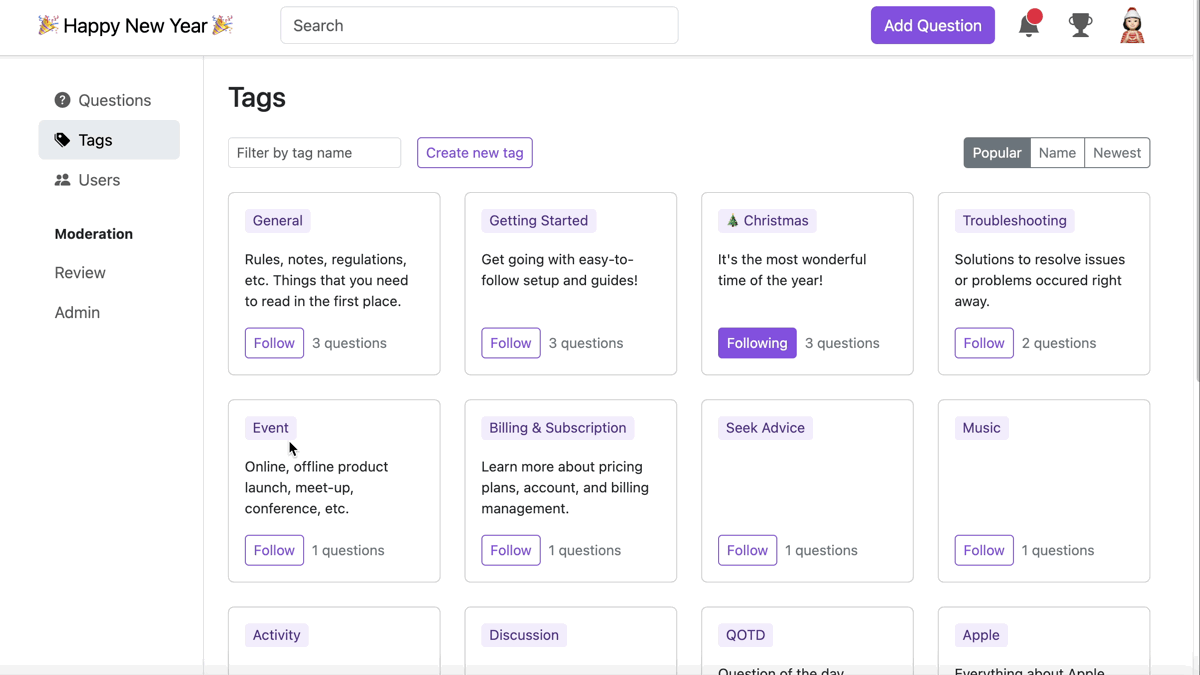1200x675 pixels.
Task: Focus the Filter by tag name field
Action: (x=314, y=153)
